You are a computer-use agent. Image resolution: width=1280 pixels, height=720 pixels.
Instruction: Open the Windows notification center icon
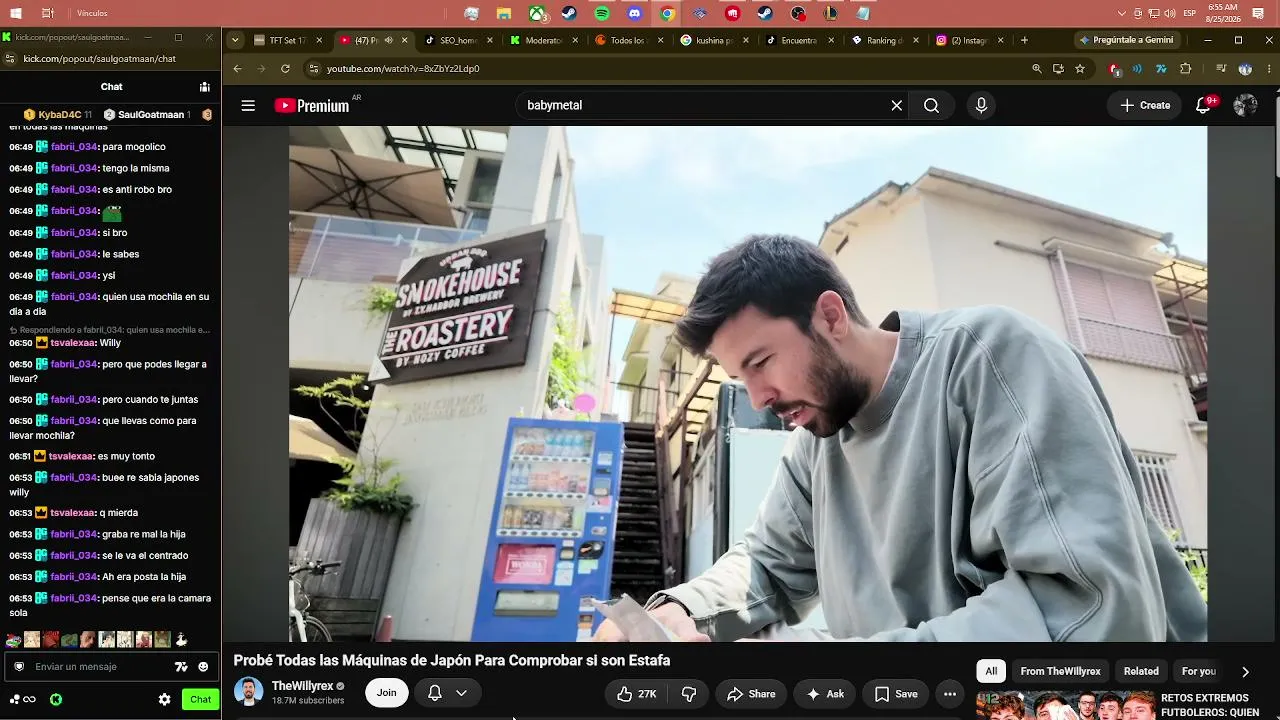click(x=1258, y=14)
